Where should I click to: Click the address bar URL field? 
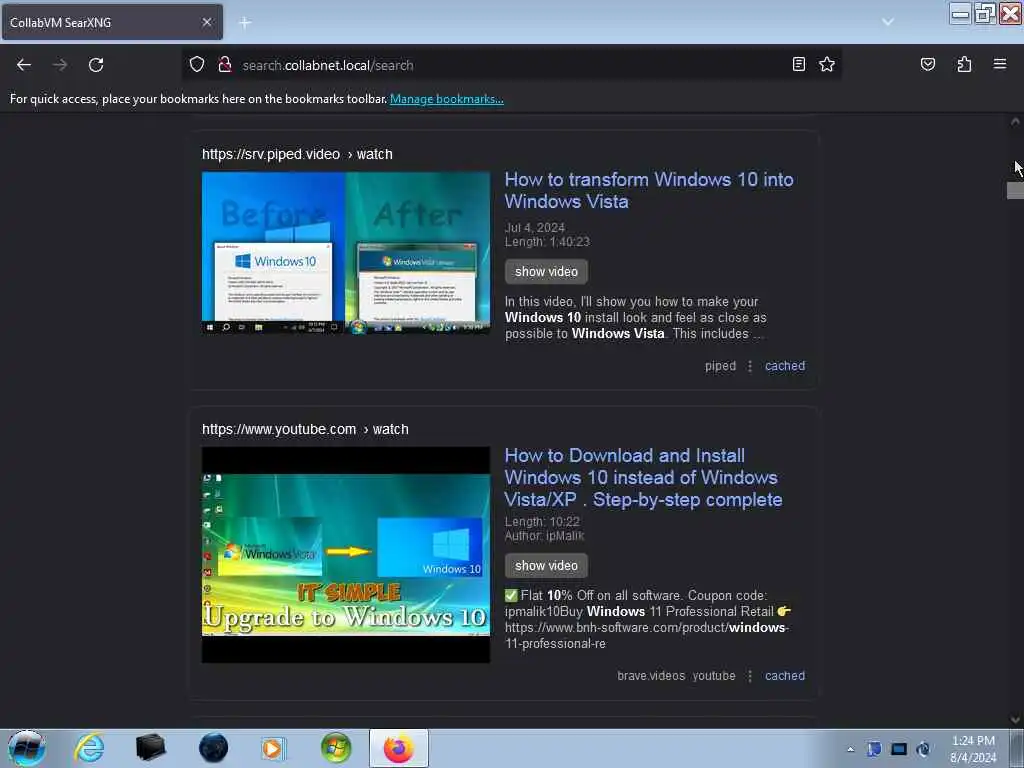tap(513, 65)
